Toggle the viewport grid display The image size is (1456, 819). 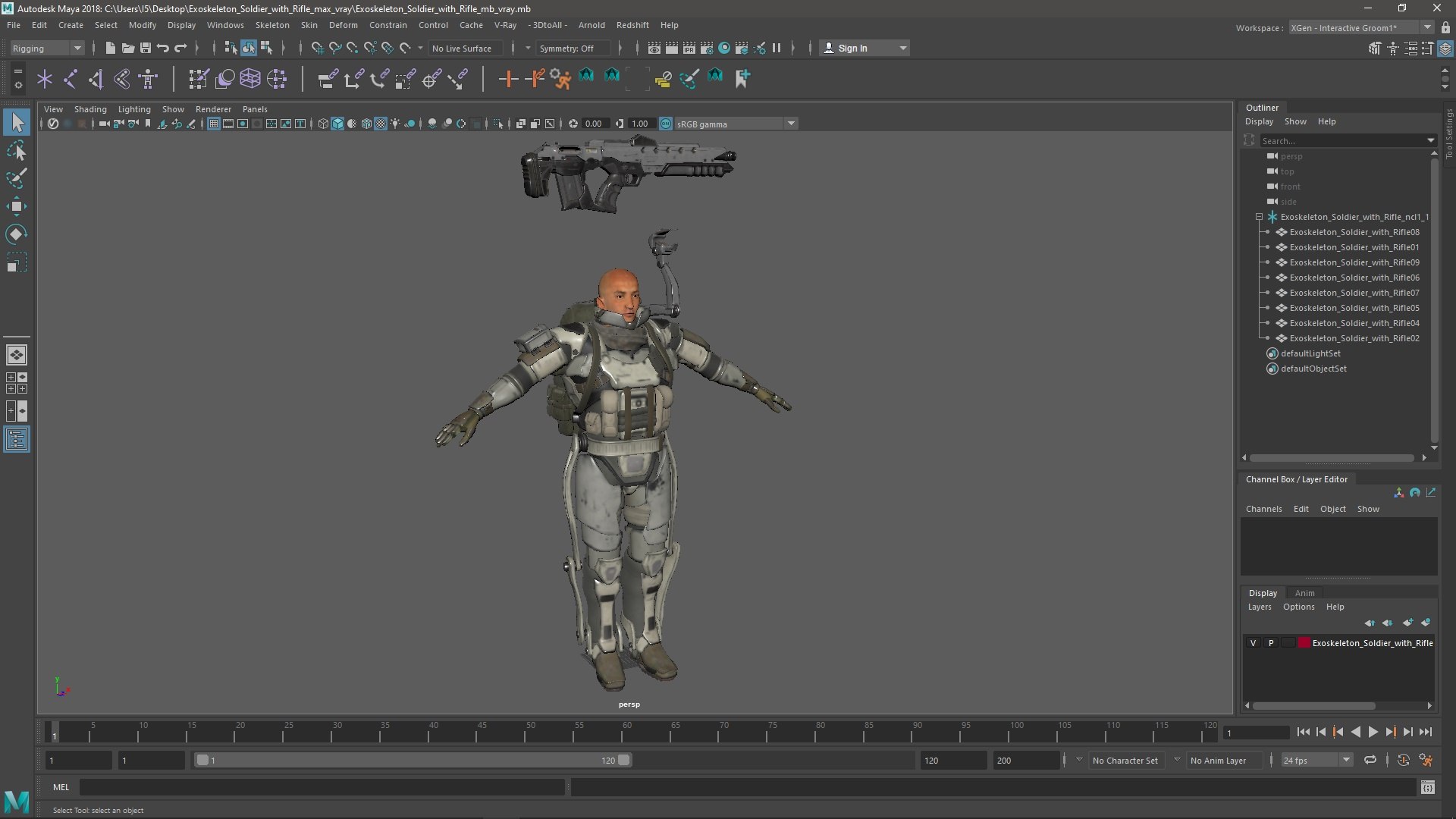(214, 124)
